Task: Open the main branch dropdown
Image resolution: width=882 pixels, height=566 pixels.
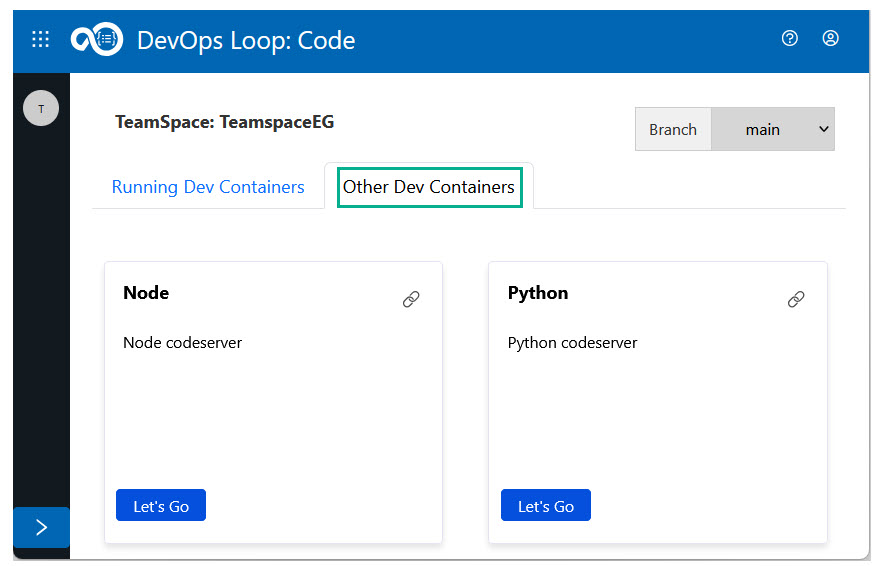Action: click(x=772, y=129)
